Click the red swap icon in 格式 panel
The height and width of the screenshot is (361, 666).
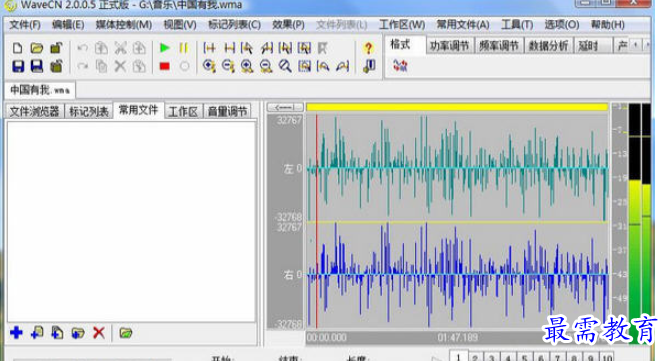coord(400,65)
